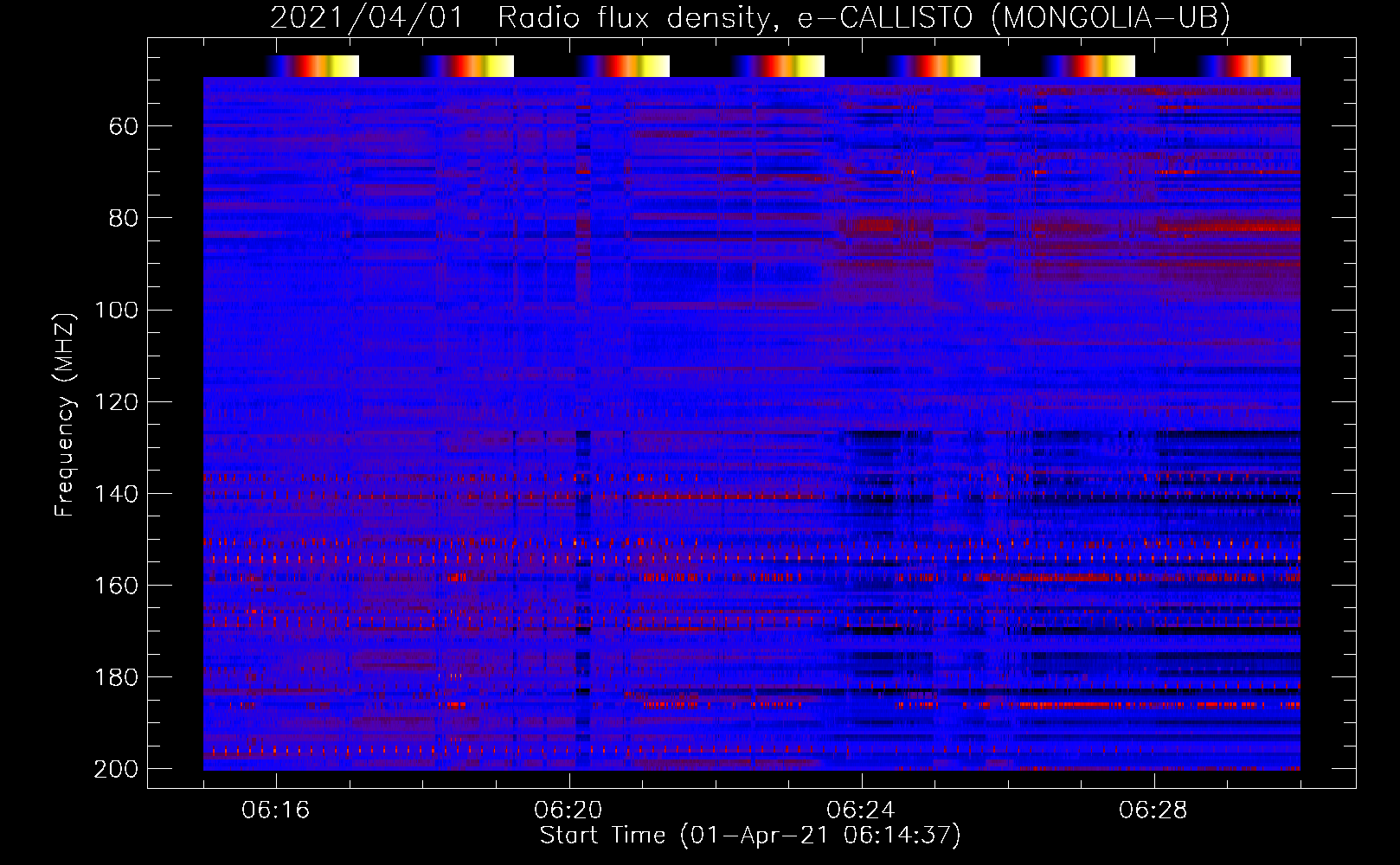Click the 120 frequency tick label
Image resolution: width=1400 pixels, height=865 pixels.
coord(116,402)
